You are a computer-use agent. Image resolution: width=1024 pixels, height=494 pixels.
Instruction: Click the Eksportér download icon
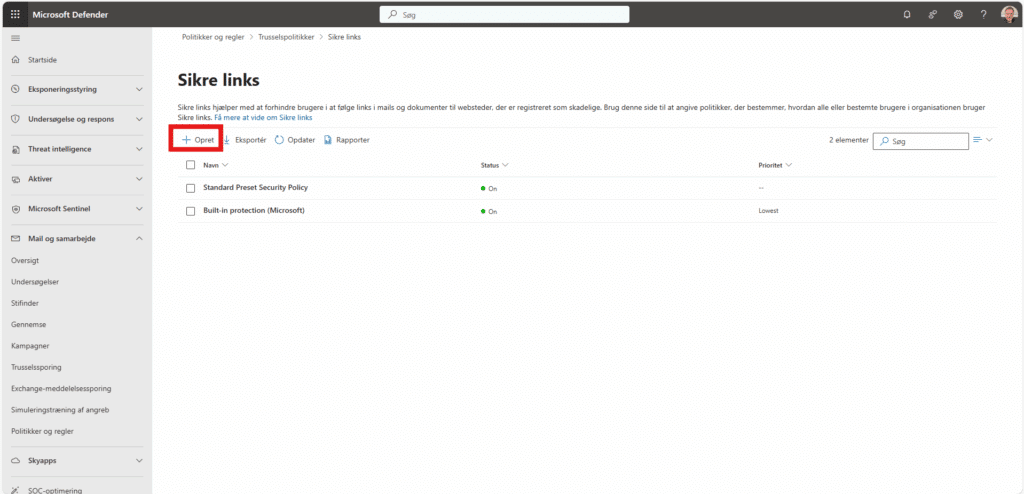[227, 140]
